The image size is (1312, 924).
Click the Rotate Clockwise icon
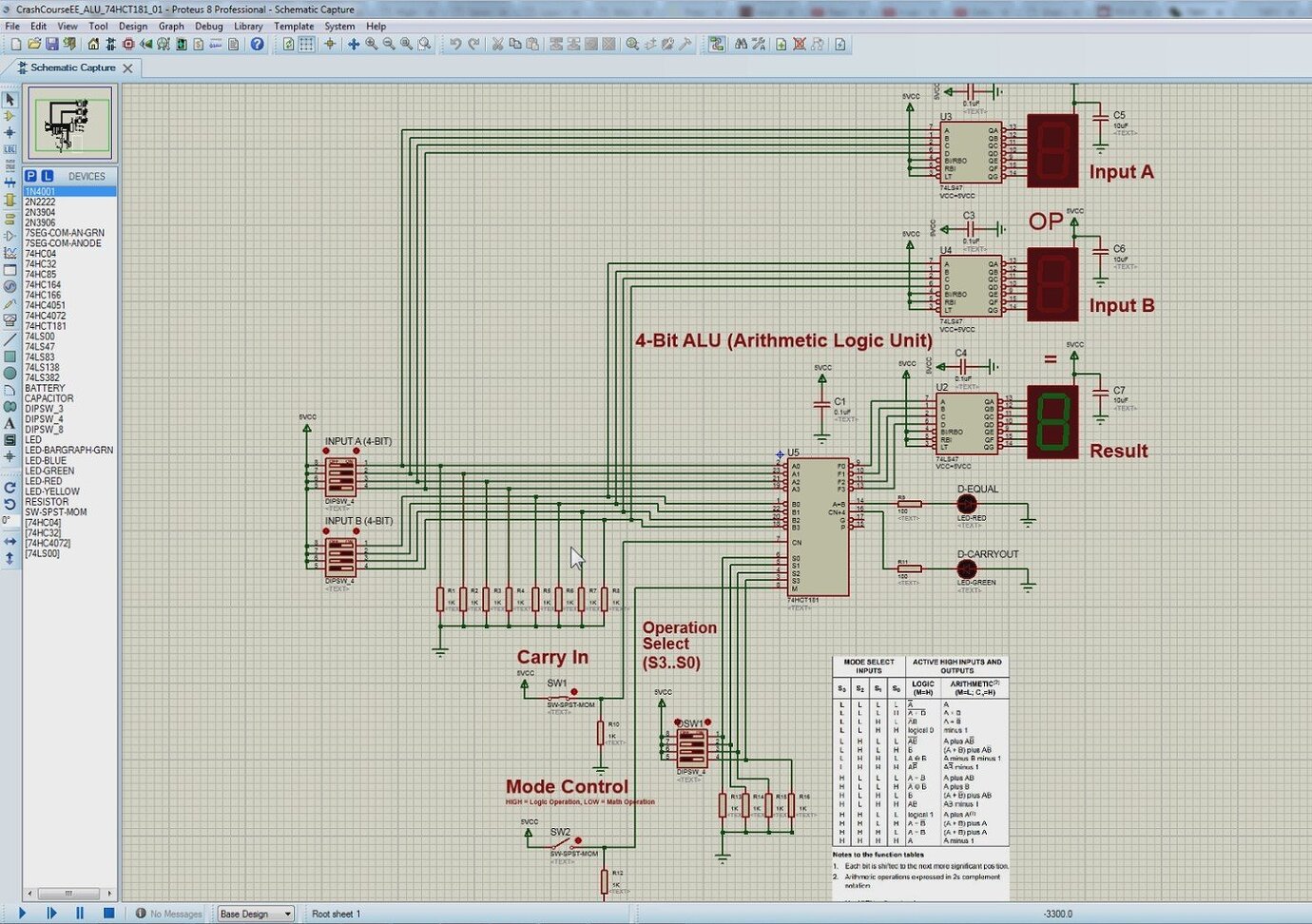coord(10,489)
